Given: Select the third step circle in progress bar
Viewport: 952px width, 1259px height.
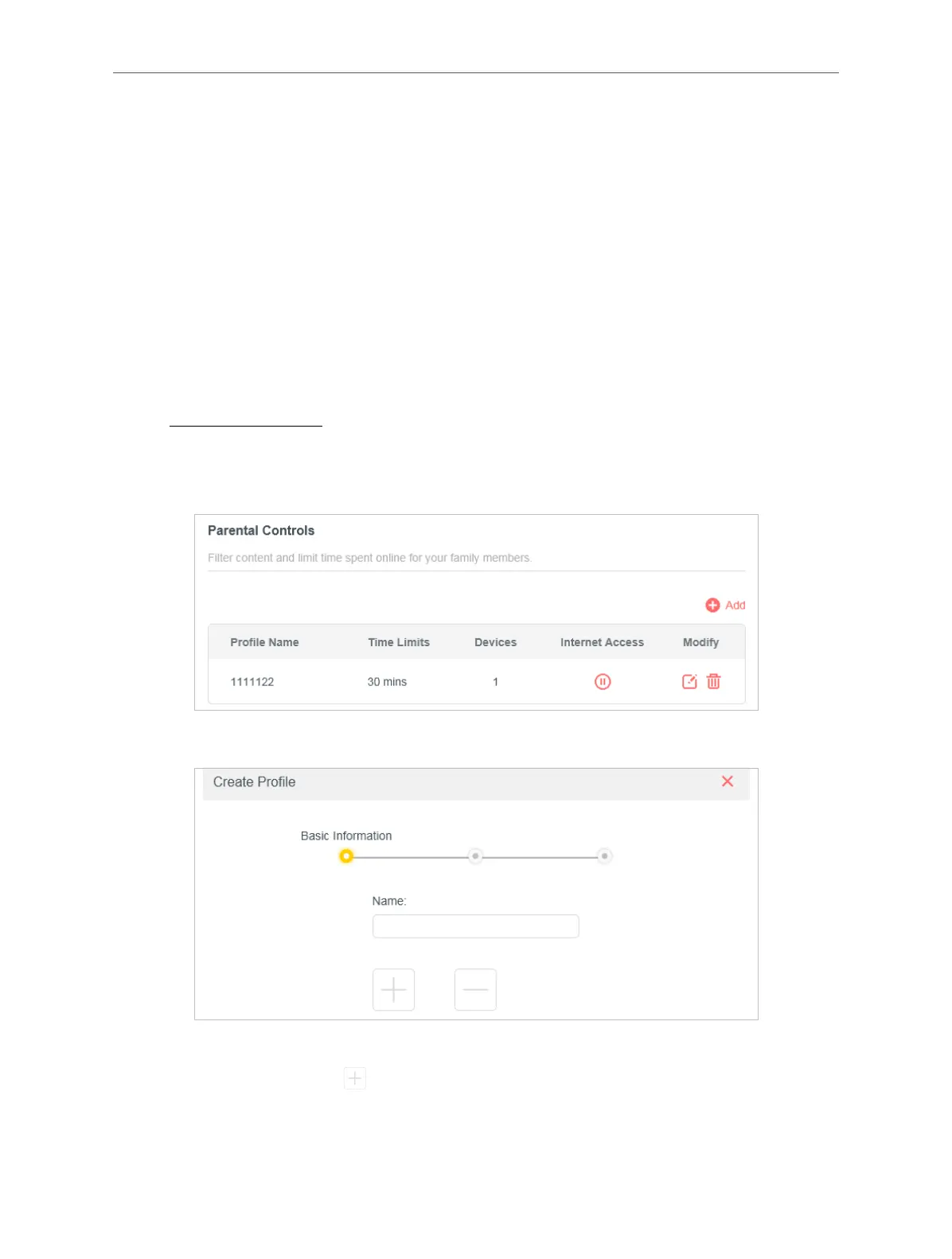Looking at the screenshot, I should [x=604, y=856].
